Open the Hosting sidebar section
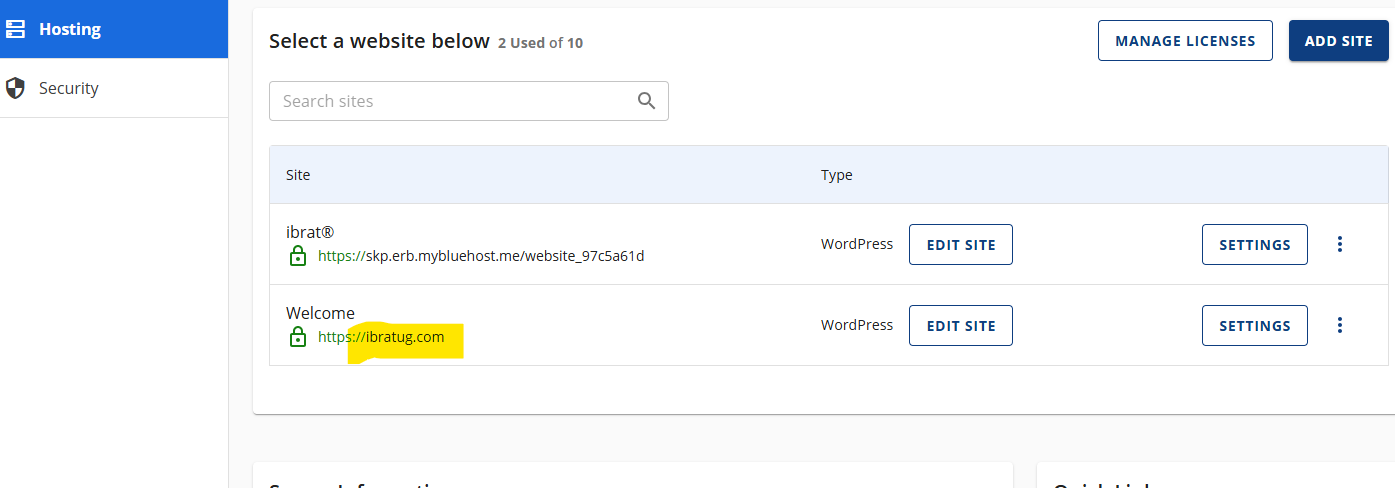 [114, 29]
